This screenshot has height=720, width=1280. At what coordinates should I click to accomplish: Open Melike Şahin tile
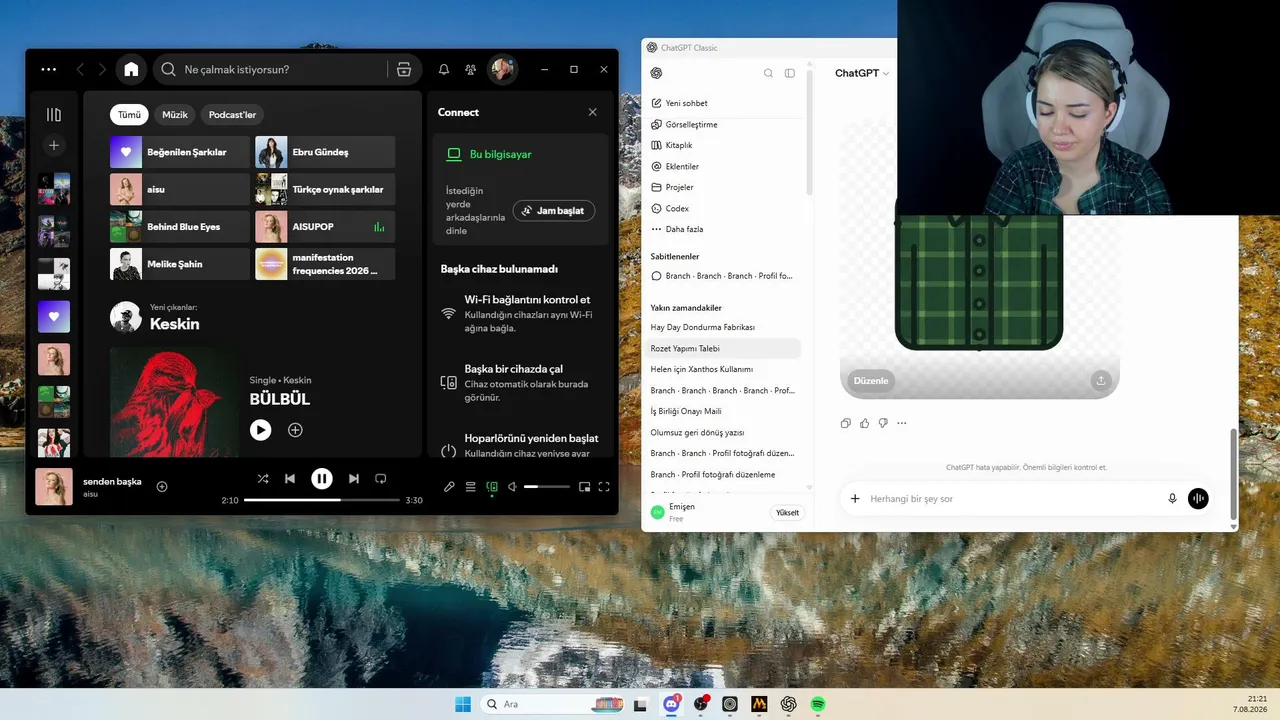[180, 264]
